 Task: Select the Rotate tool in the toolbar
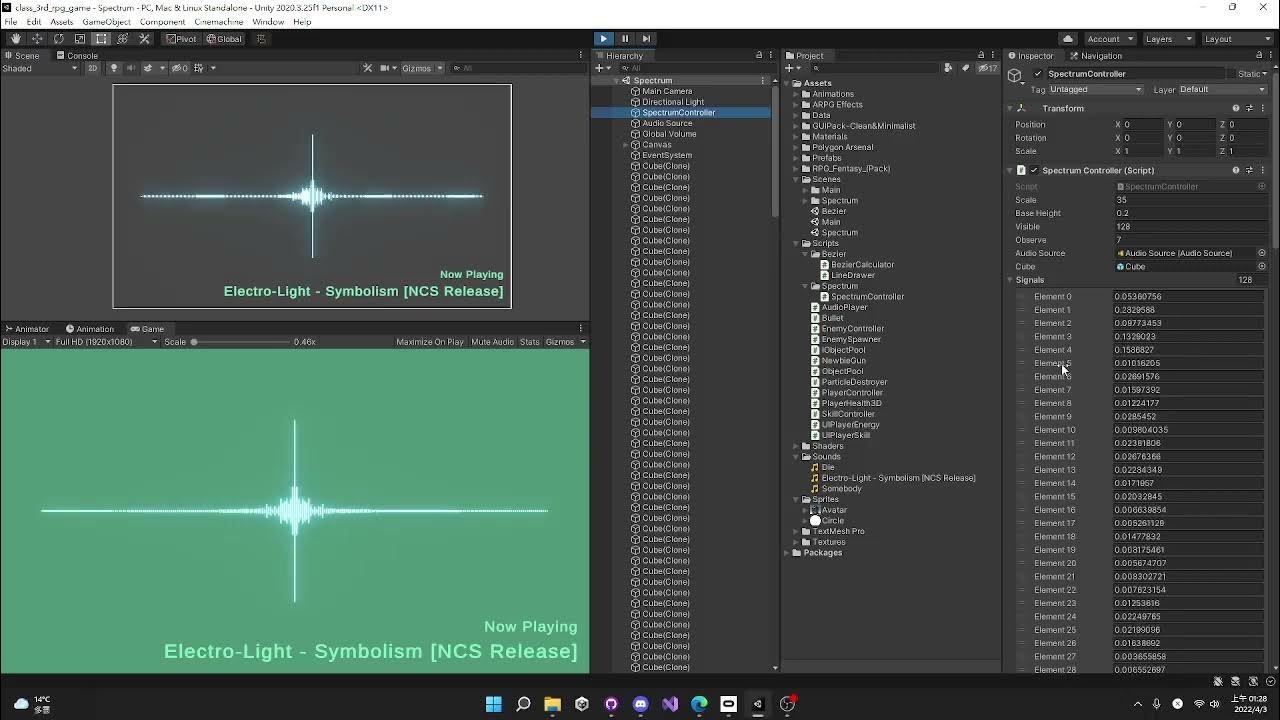[58, 39]
